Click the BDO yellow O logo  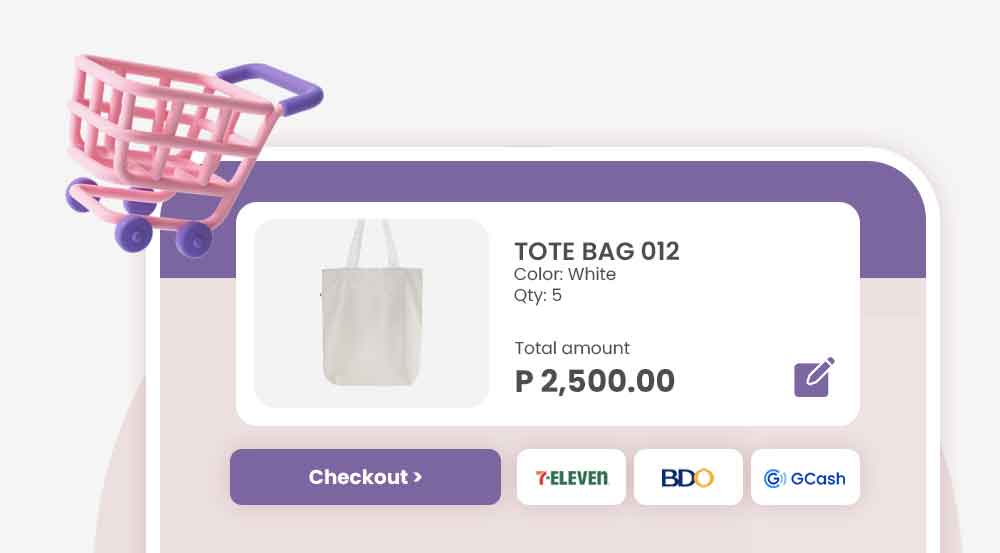(x=703, y=478)
